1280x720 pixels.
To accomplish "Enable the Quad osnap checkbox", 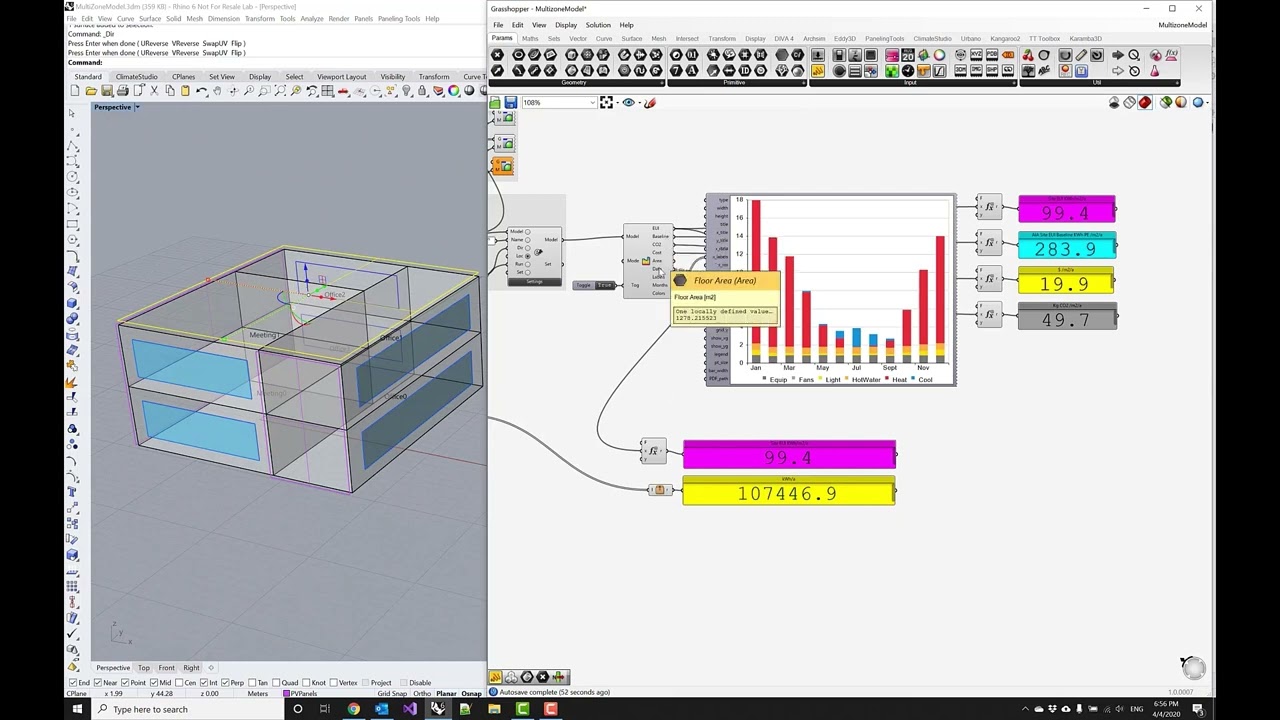I will (x=277, y=682).
